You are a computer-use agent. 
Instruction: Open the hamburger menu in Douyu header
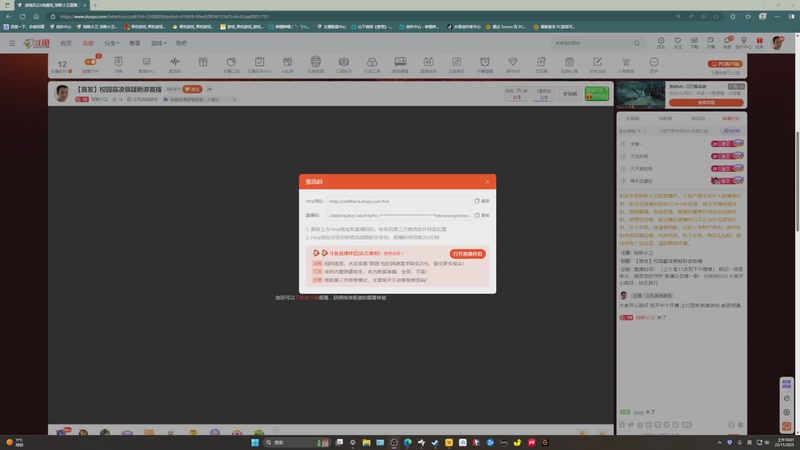click(12, 43)
